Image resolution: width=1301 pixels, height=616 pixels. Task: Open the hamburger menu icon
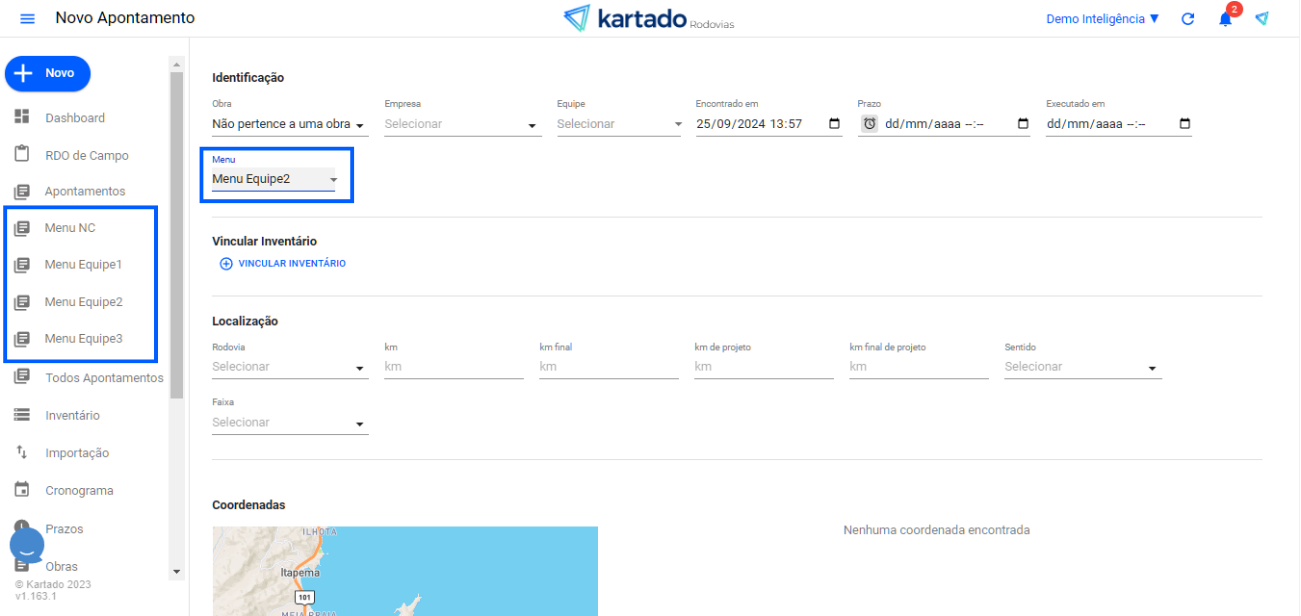[27, 19]
